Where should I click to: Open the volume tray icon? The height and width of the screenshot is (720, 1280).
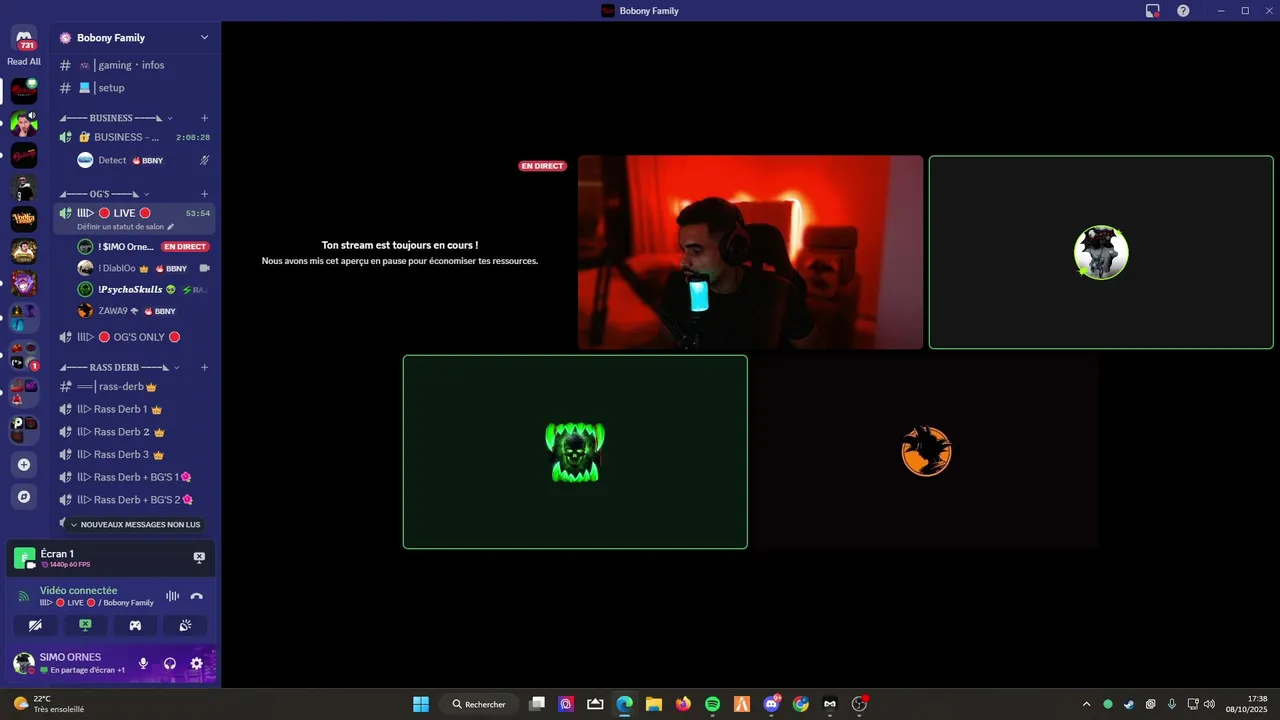point(1210,704)
